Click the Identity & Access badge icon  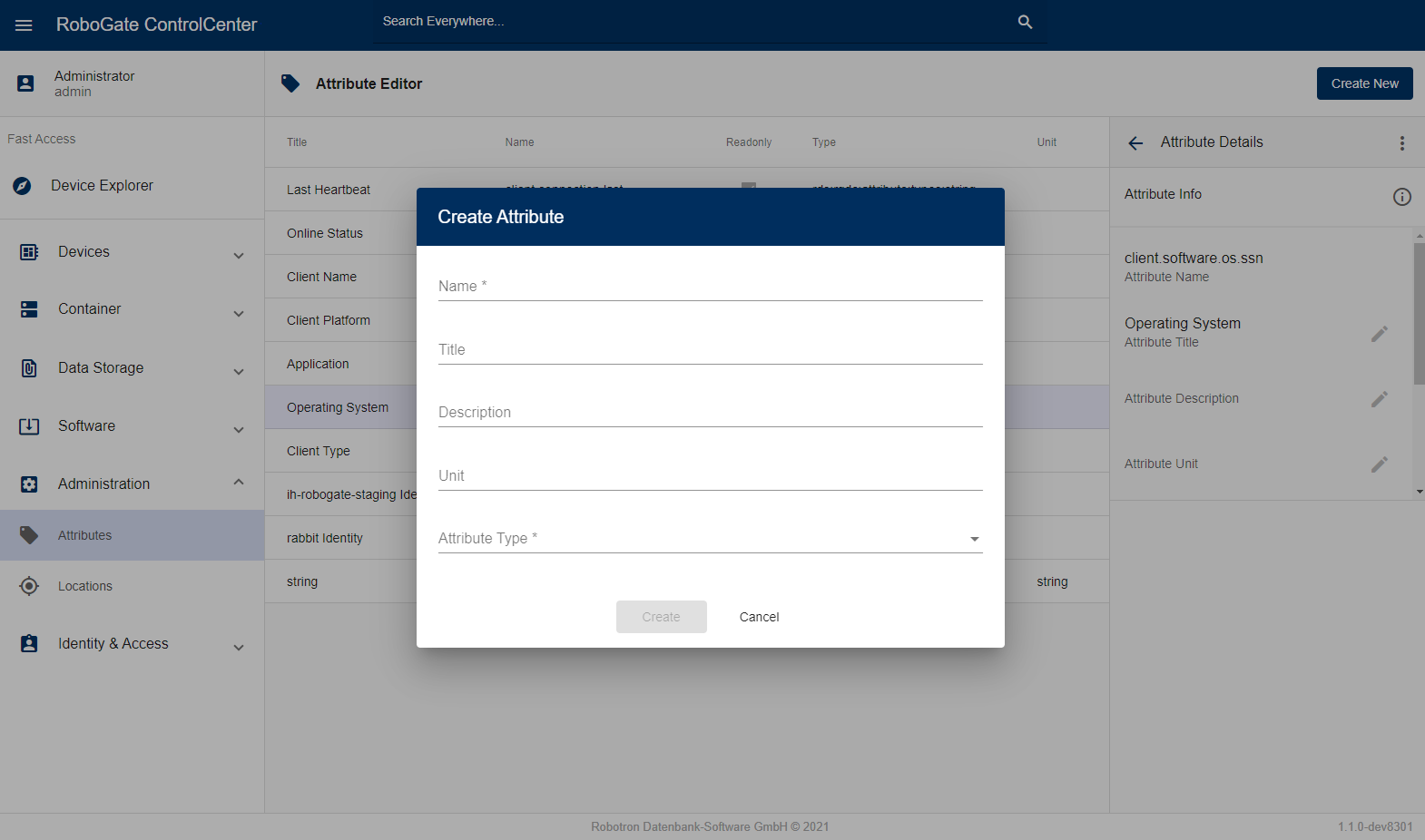point(29,644)
